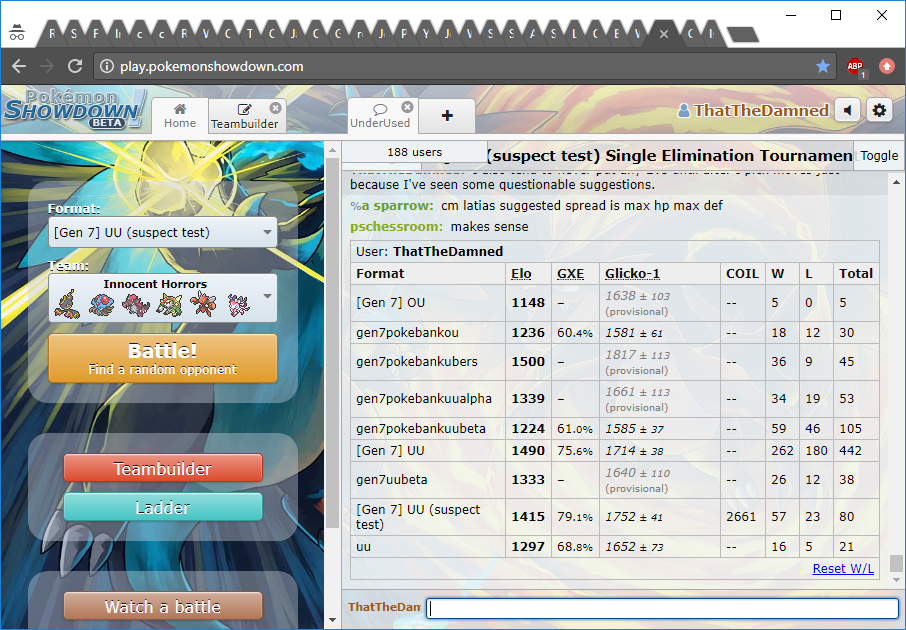Show the 188 users list
The width and height of the screenshot is (906, 630).
click(414, 152)
